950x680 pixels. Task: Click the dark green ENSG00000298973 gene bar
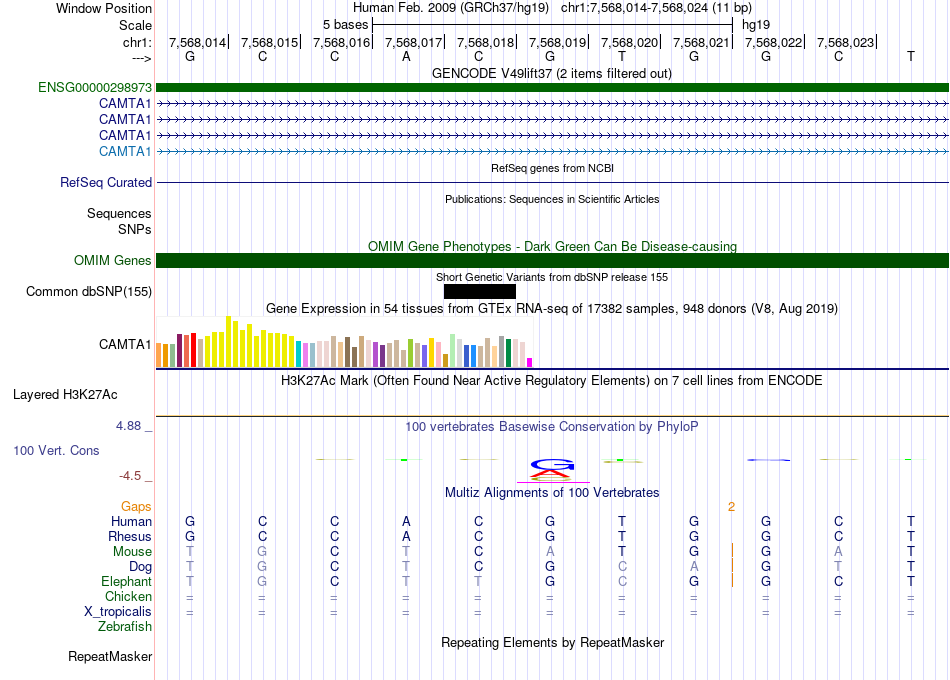coord(552,87)
